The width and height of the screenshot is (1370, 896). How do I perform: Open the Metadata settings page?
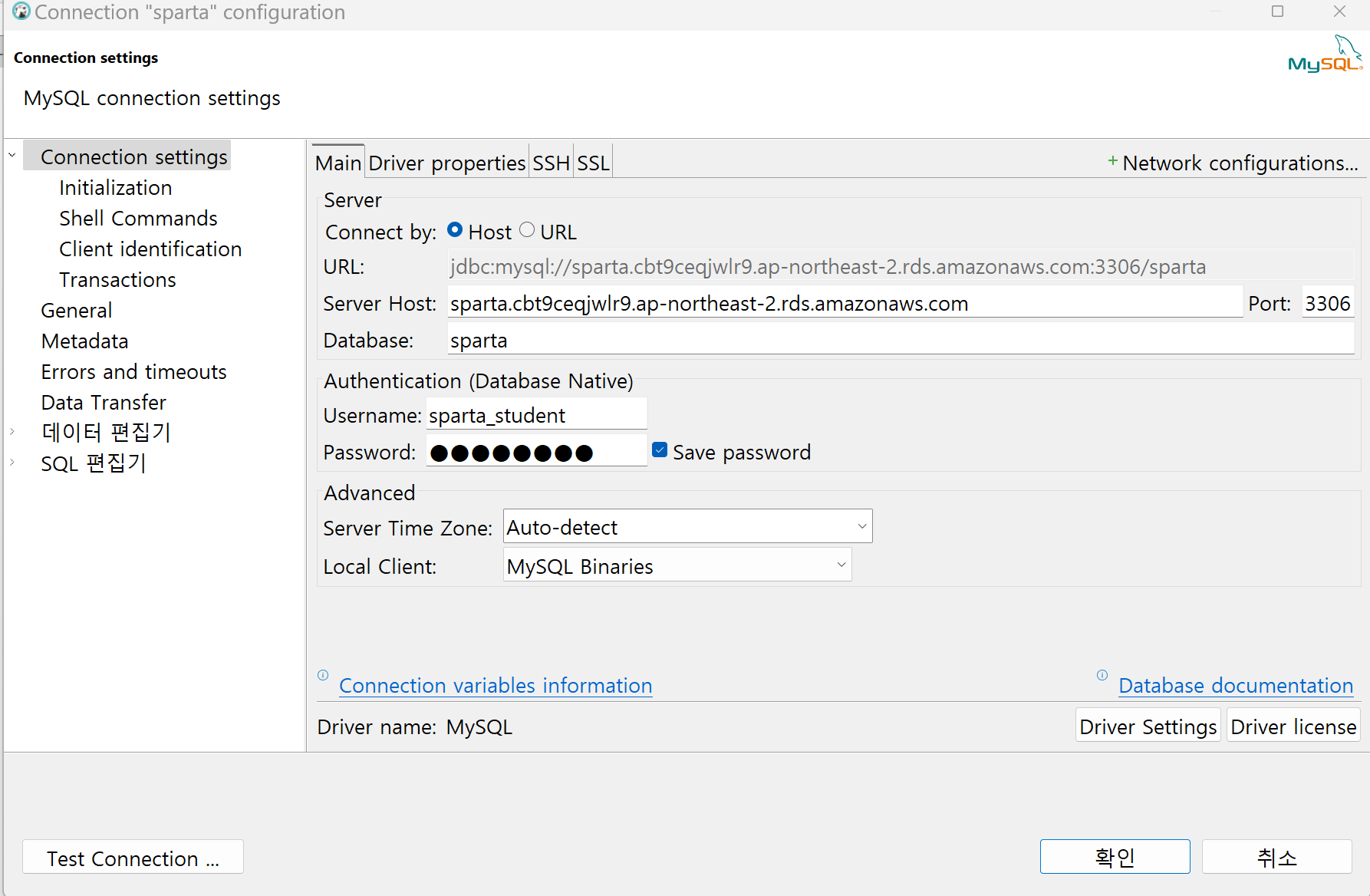(x=84, y=341)
